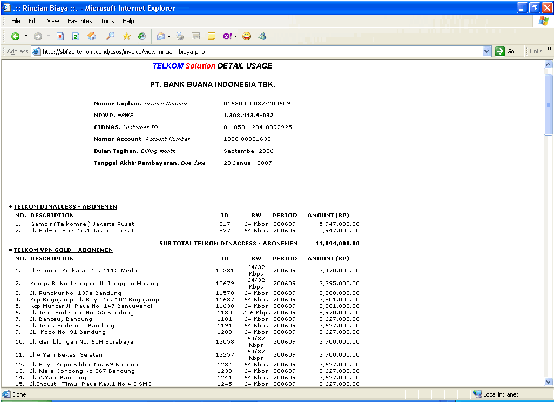The width and height of the screenshot is (555, 403).
Task: Click the yellow Discuss note icon
Action: 211,36
